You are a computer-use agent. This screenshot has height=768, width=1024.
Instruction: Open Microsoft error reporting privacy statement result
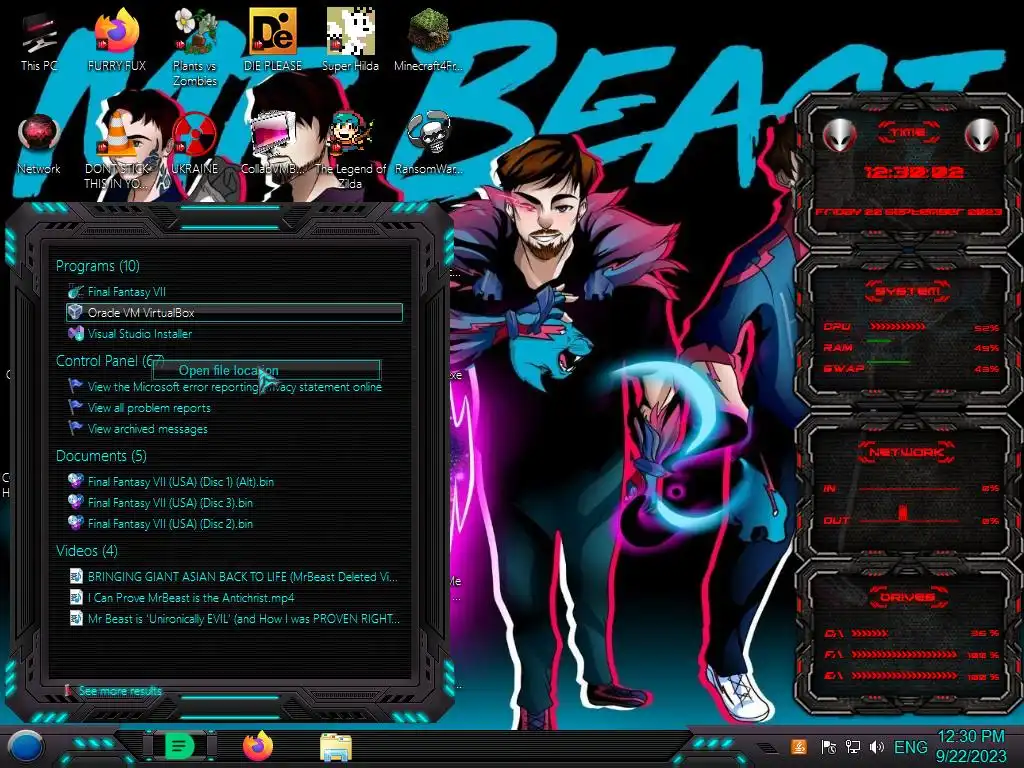pos(234,387)
